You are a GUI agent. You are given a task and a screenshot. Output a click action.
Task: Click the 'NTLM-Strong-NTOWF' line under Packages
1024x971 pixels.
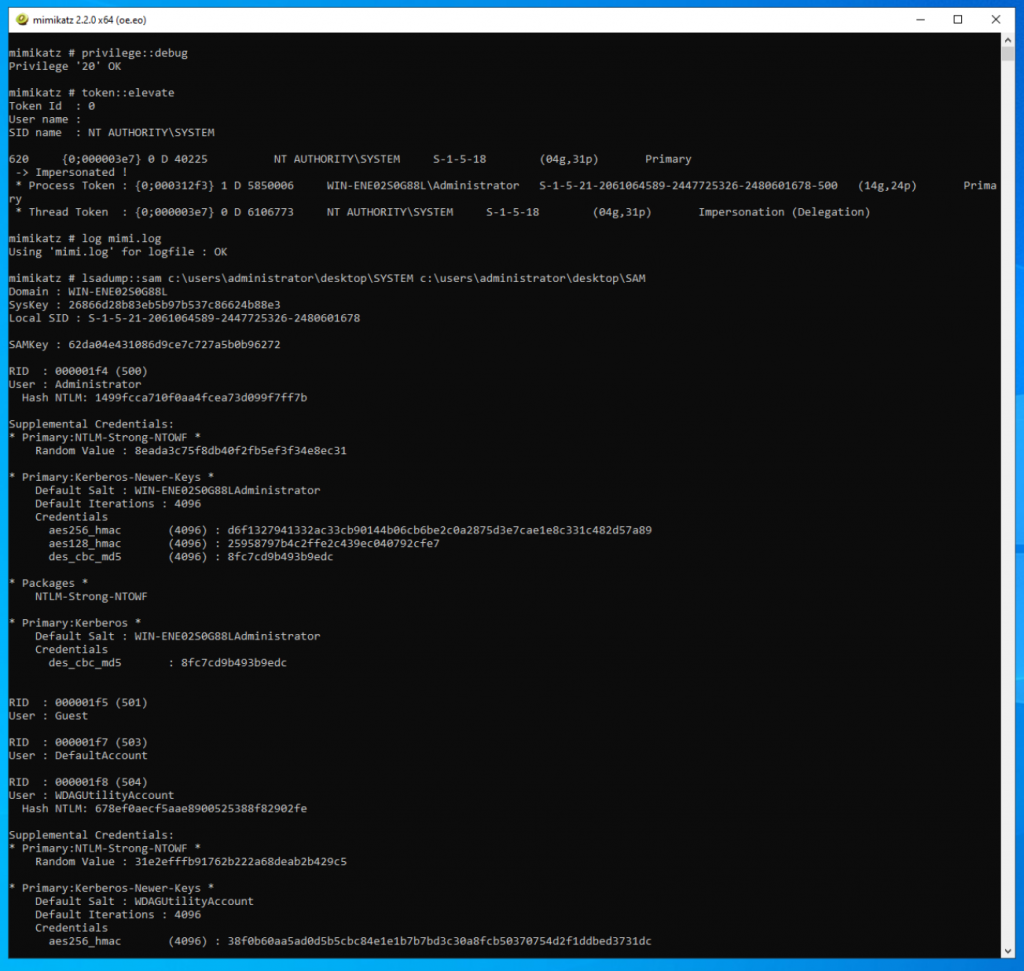pyautogui.click(x=91, y=597)
